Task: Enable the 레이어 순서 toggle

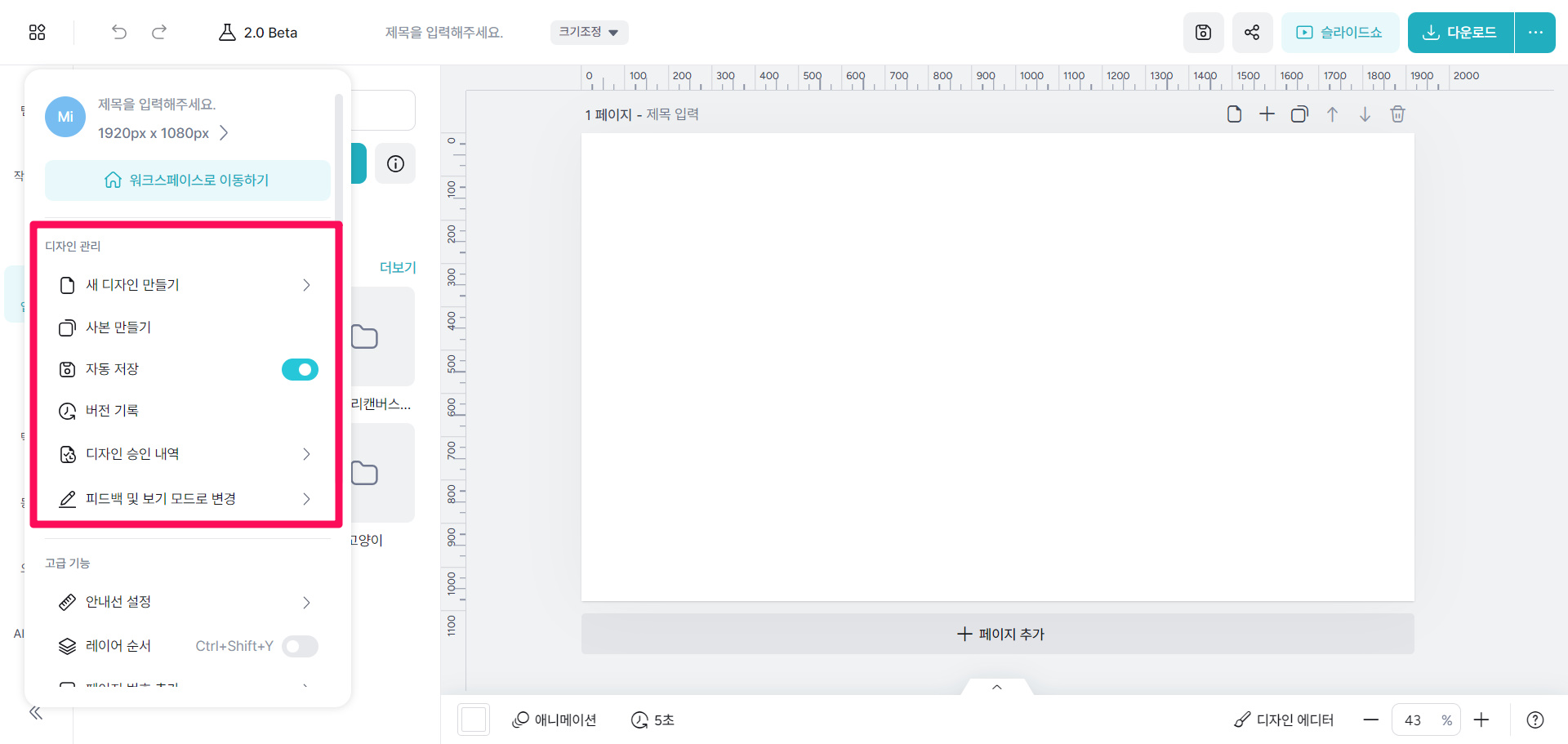Action: [x=300, y=646]
